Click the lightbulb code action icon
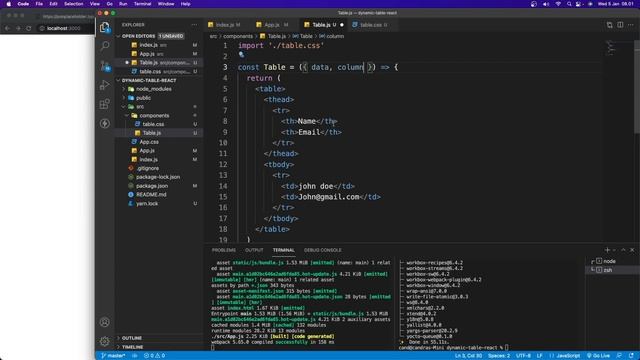 click(x=242, y=55)
